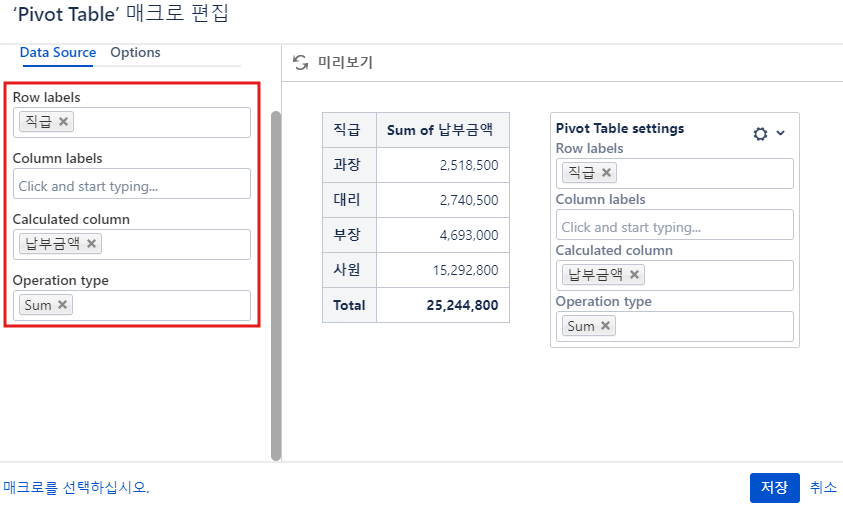Viewport: 843px width, 505px height.
Task: Open preview Operation type dropdown field
Action: click(x=700, y=326)
